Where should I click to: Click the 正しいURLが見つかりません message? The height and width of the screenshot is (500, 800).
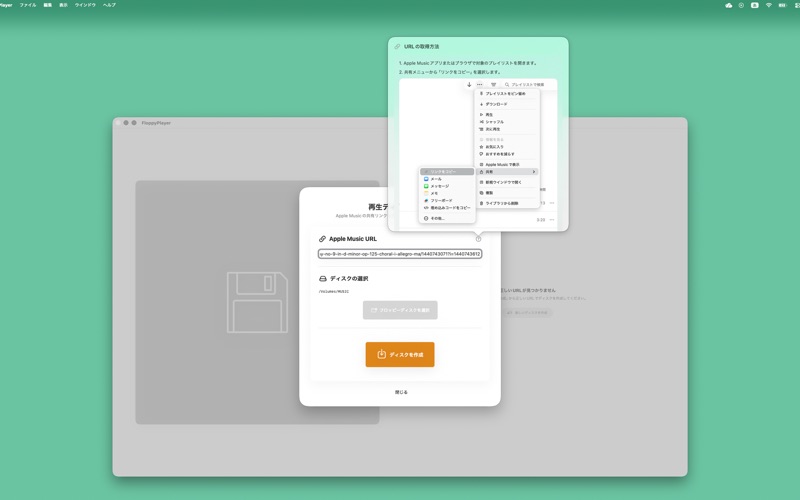[x=529, y=290]
